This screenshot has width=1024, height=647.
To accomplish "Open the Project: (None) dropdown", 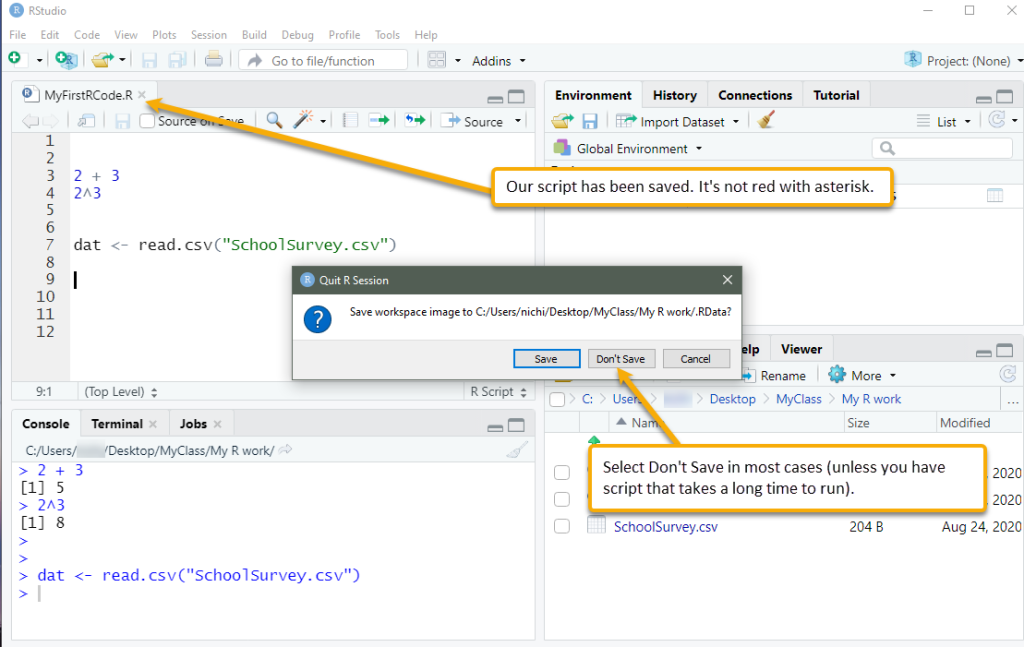I will [x=964, y=61].
